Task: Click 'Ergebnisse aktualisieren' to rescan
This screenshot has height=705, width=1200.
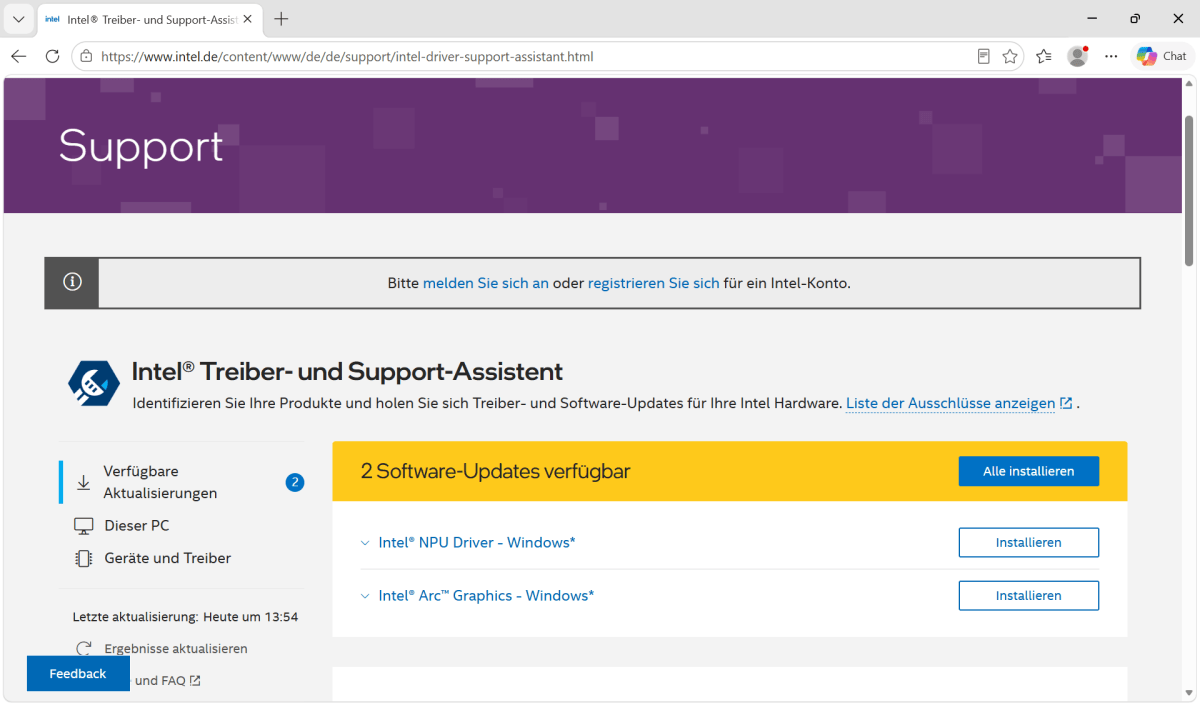Action: tap(176, 649)
